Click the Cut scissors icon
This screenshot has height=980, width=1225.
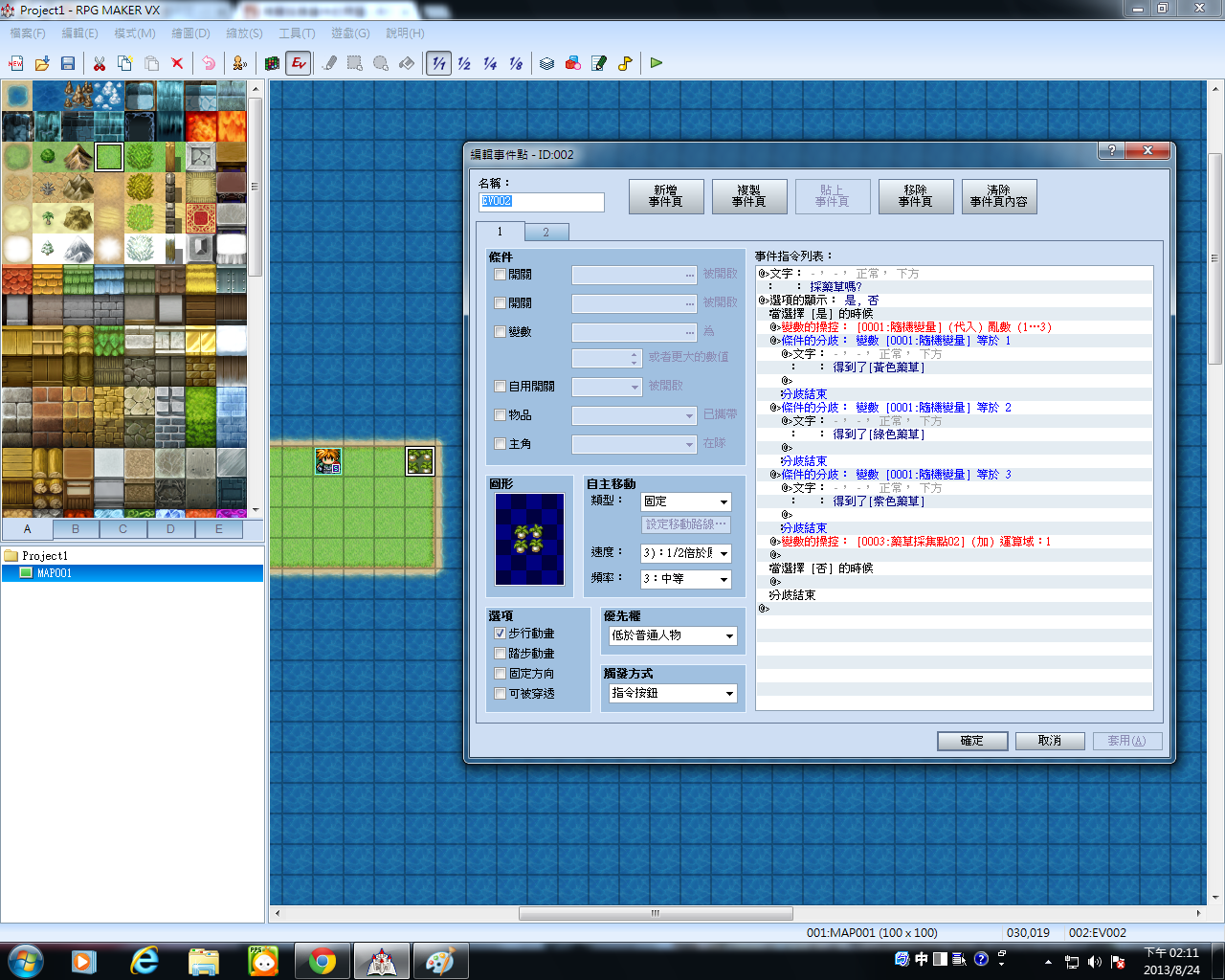100,63
